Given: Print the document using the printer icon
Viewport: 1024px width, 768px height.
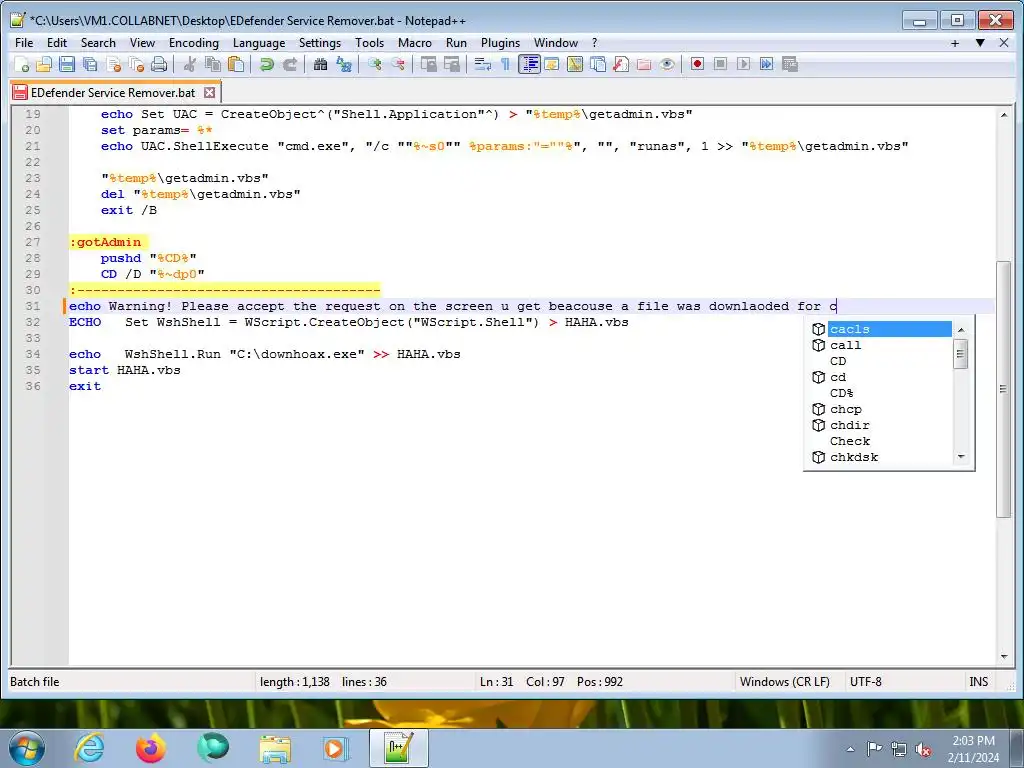Looking at the screenshot, I should coord(159,64).
